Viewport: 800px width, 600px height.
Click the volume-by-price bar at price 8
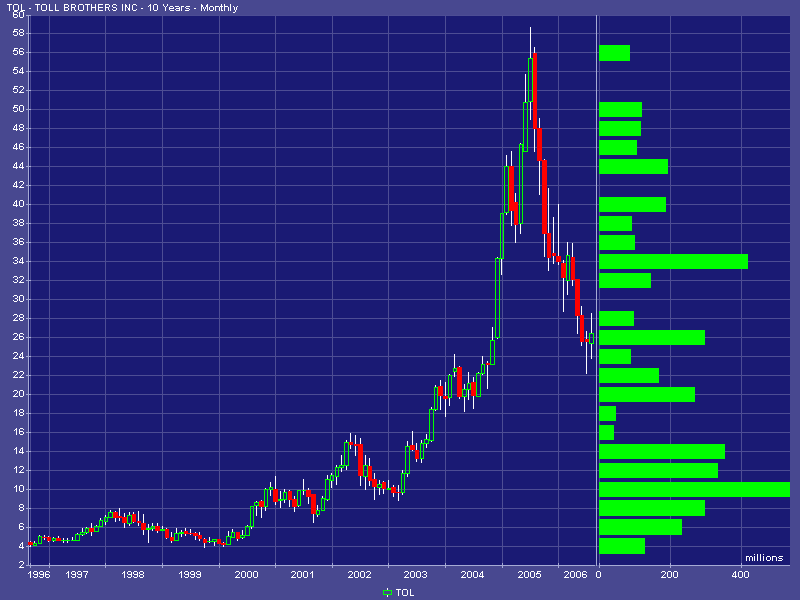[652, 508]
